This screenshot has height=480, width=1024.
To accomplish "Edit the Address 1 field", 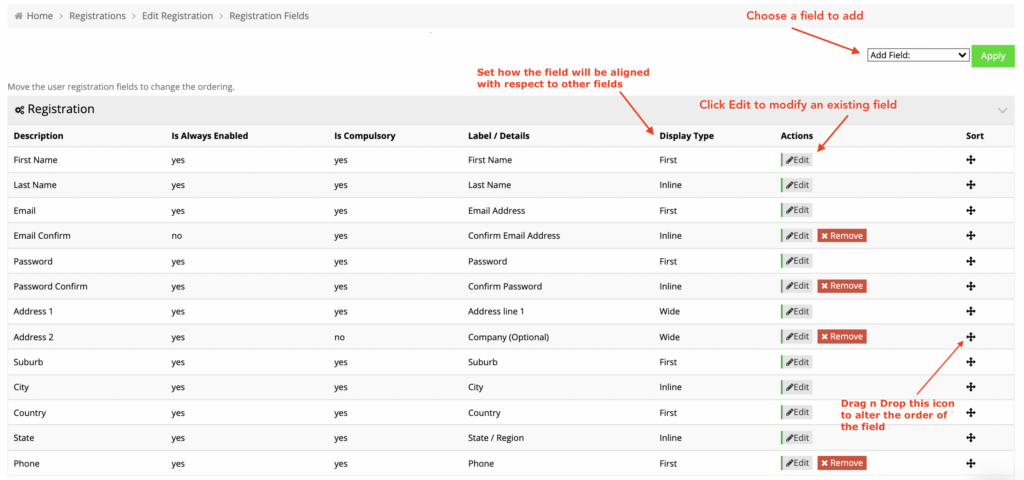I will coord(797,312).
